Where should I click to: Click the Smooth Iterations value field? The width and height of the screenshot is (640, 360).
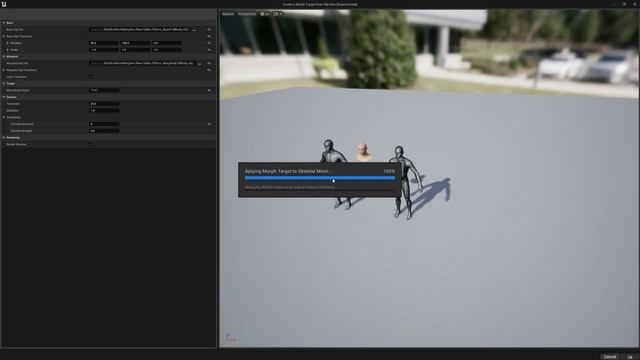tap(104, 124)
